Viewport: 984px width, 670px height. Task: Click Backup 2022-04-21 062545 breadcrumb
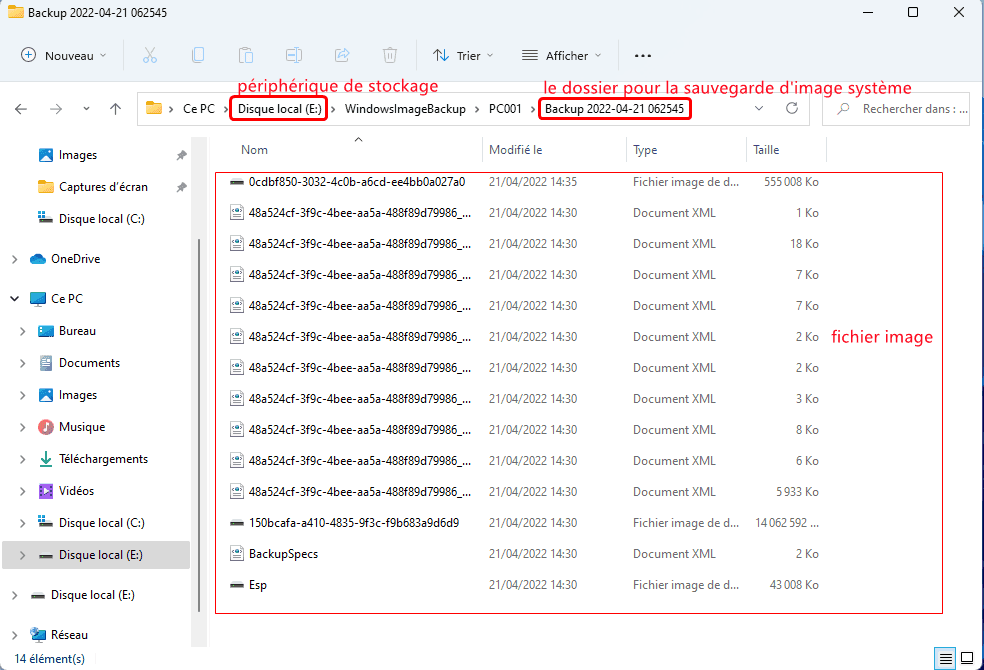click(614, 109)
